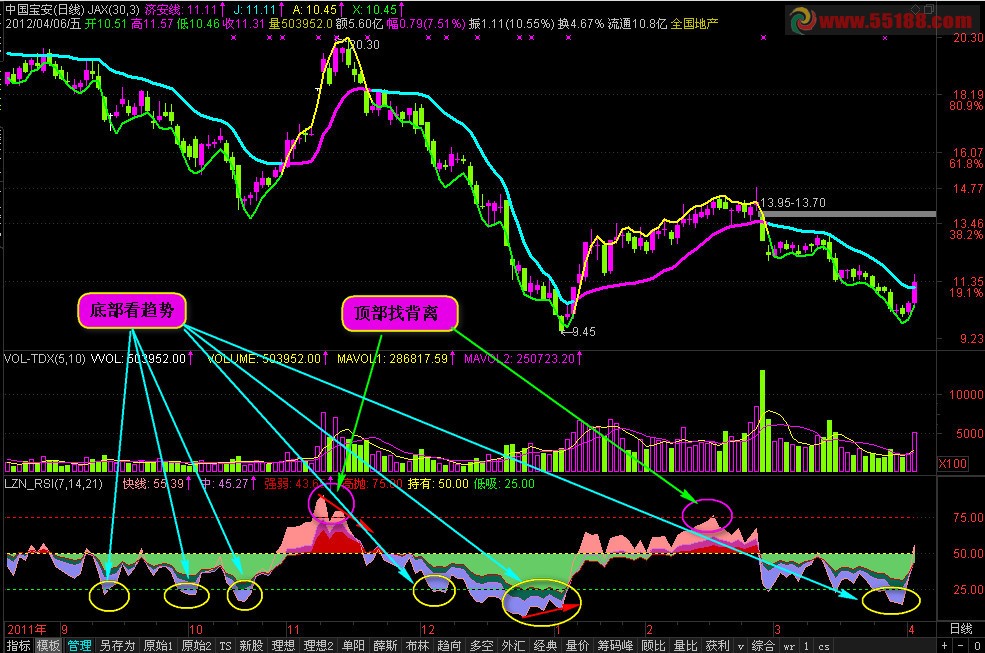The height and width of the screenshot is (653, 985).
Task: Click the cs tab at the bottom
Action: 824,646
